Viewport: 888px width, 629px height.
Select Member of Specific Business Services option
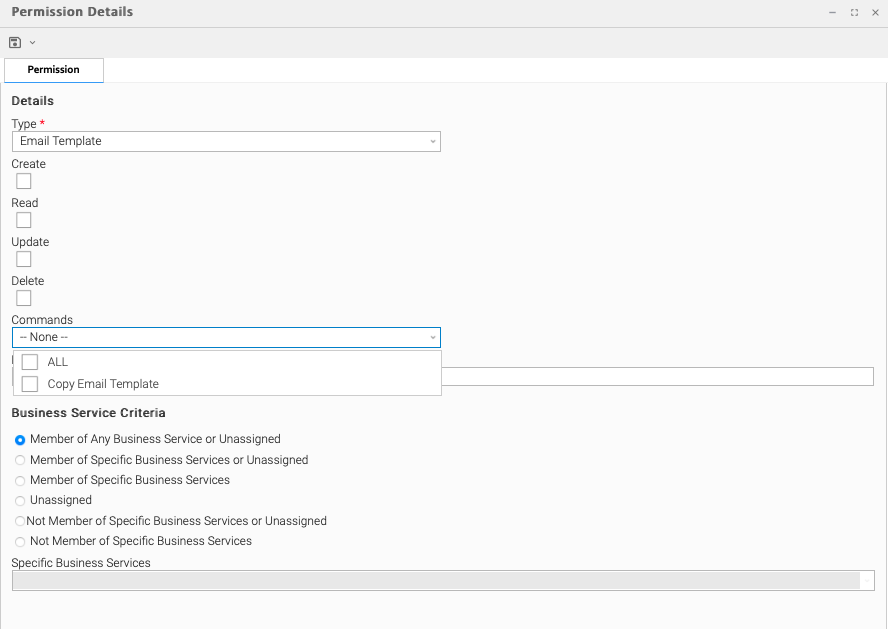point(20,481)
